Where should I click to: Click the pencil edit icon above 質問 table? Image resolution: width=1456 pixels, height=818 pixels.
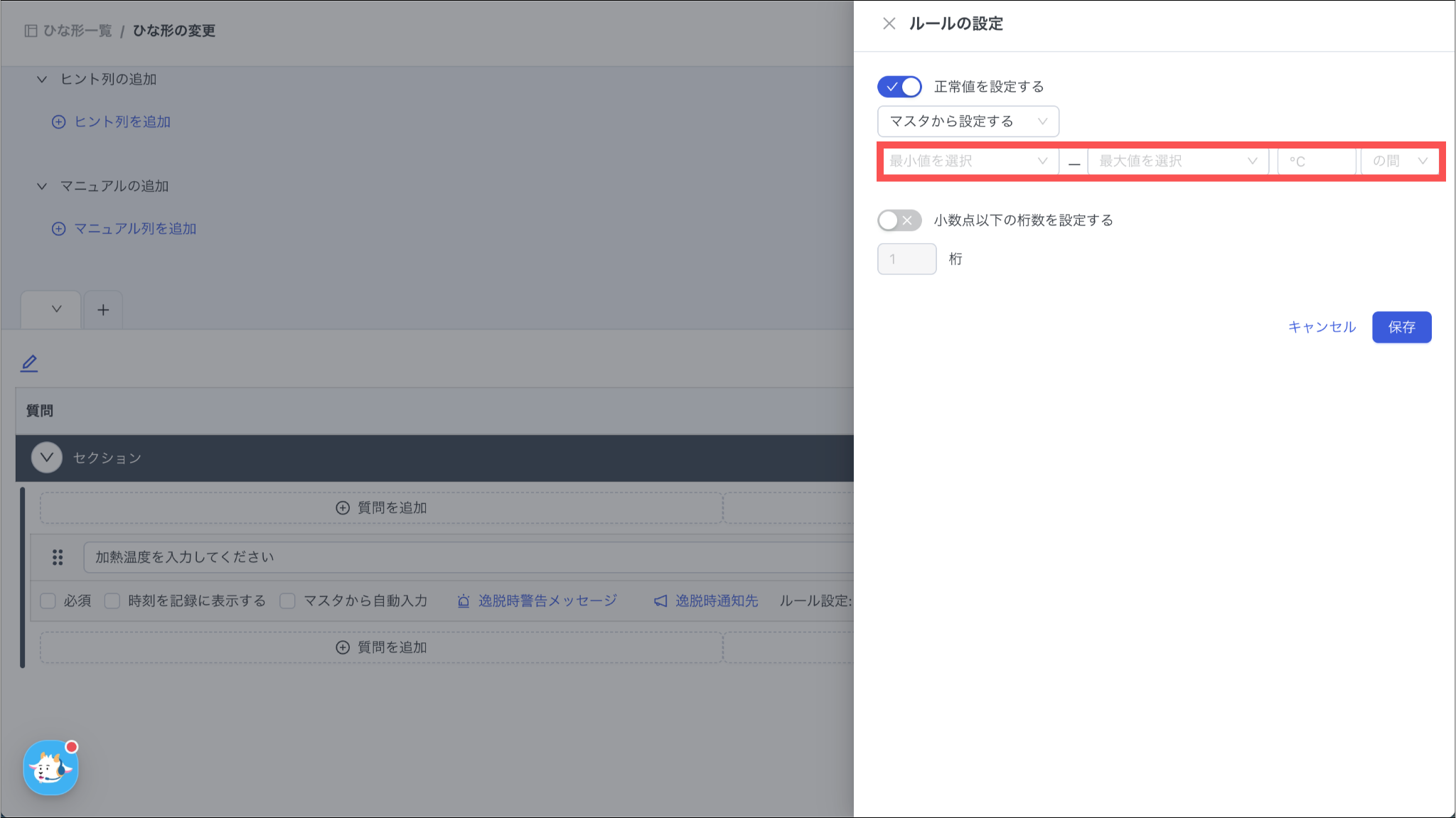tap(29, 363)
